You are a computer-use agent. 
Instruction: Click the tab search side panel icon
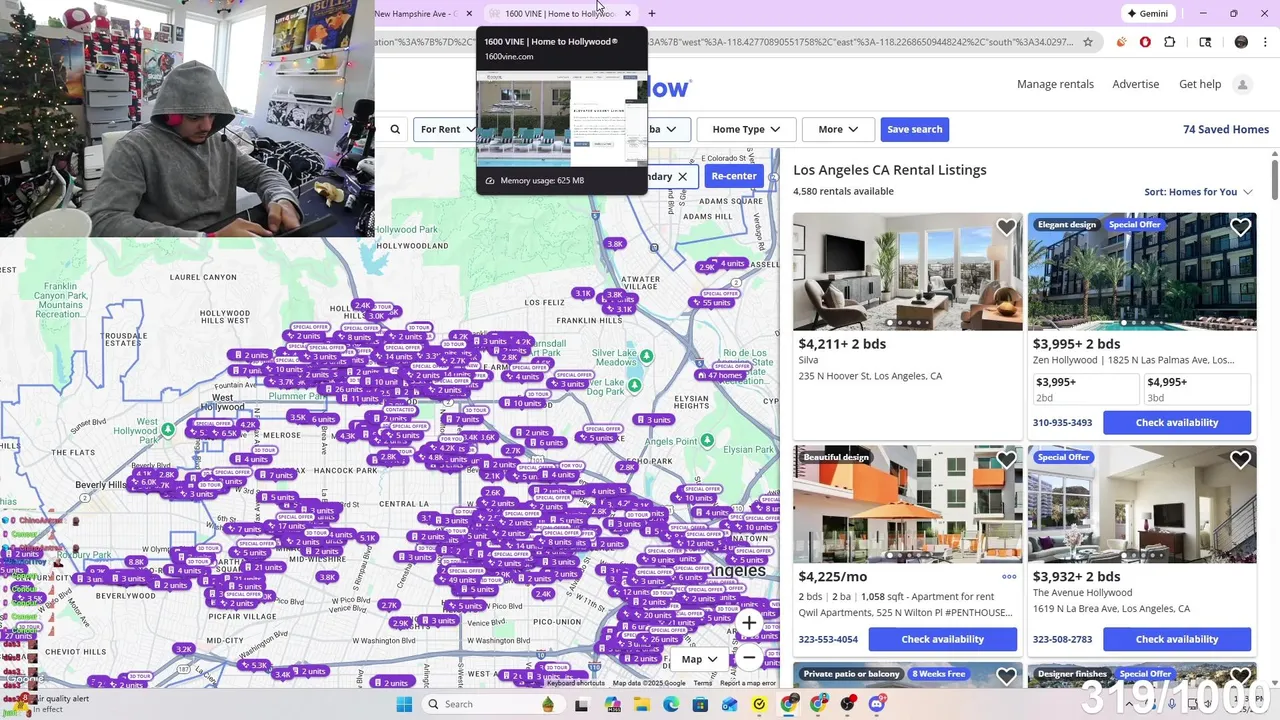click(1205, 42)
